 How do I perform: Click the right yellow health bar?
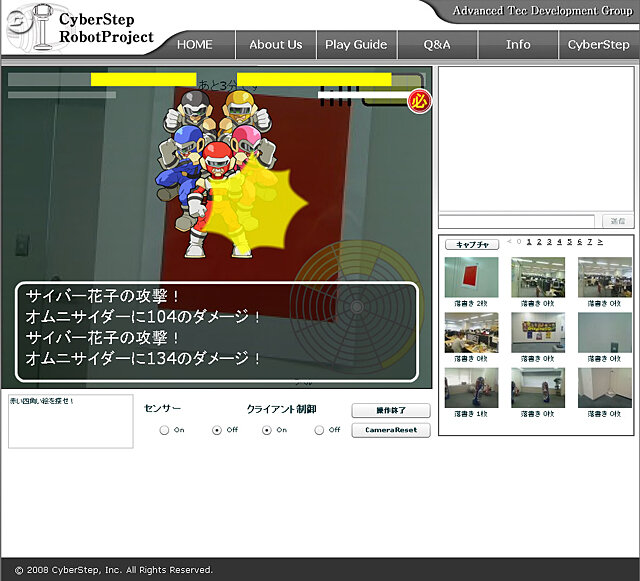click(314, 79)
